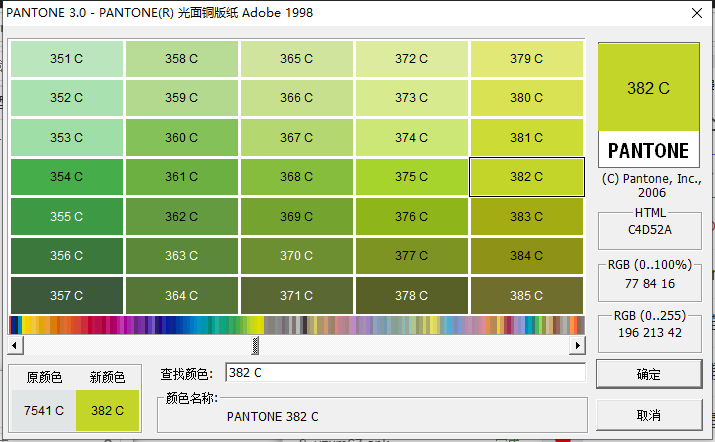715x442 pixels.
Task: Click the original color 7541 C swatch
Action: pos(44,410)
